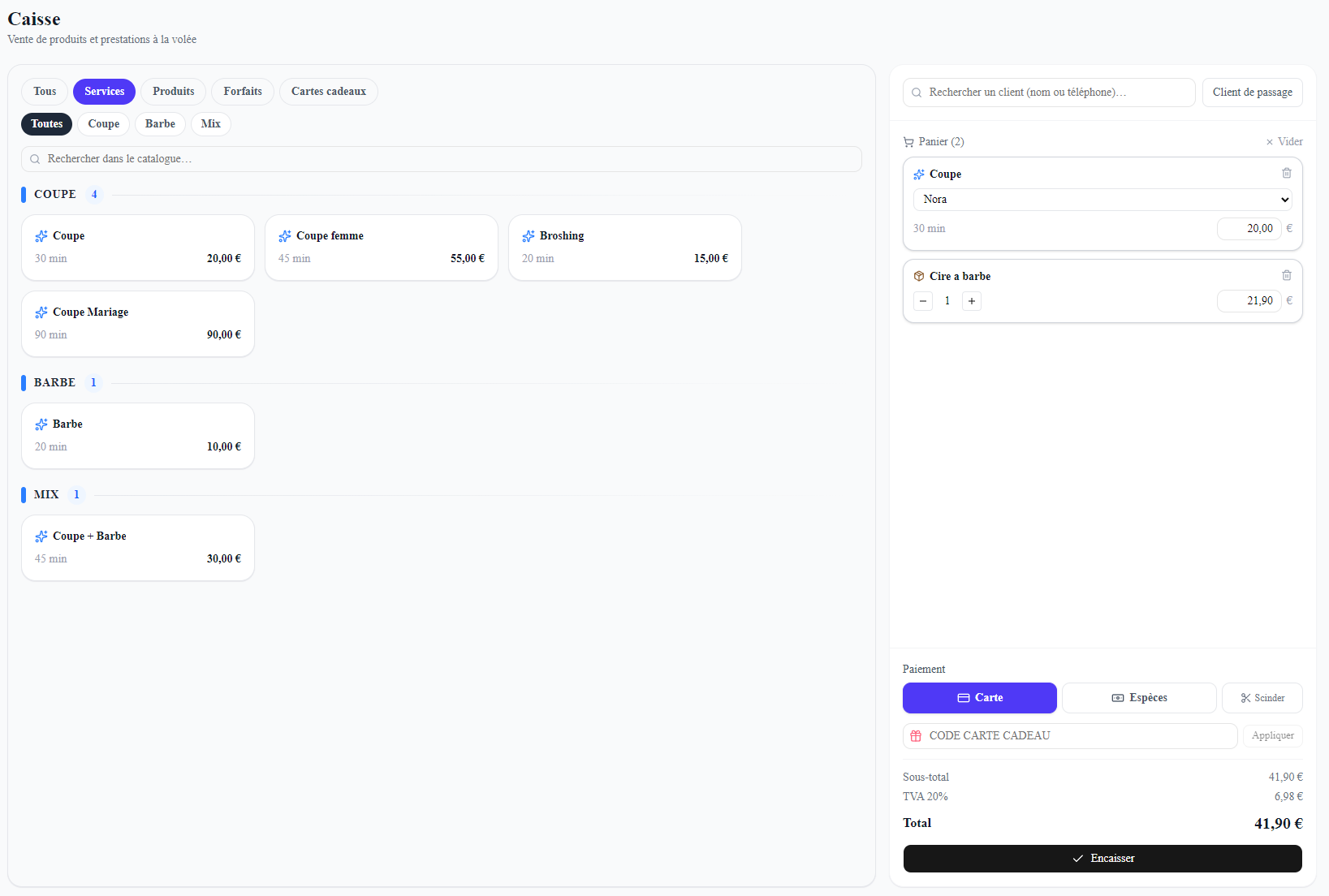Remove Cire a barbe using trash icon
The image size is (1329, 896).
tap(1286, 275)
